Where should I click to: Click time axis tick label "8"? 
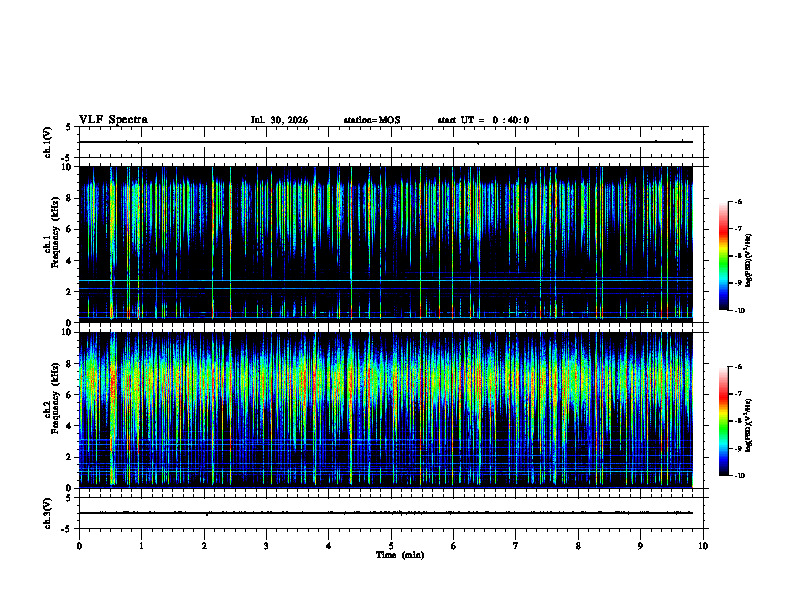click(x=578, y=546)
